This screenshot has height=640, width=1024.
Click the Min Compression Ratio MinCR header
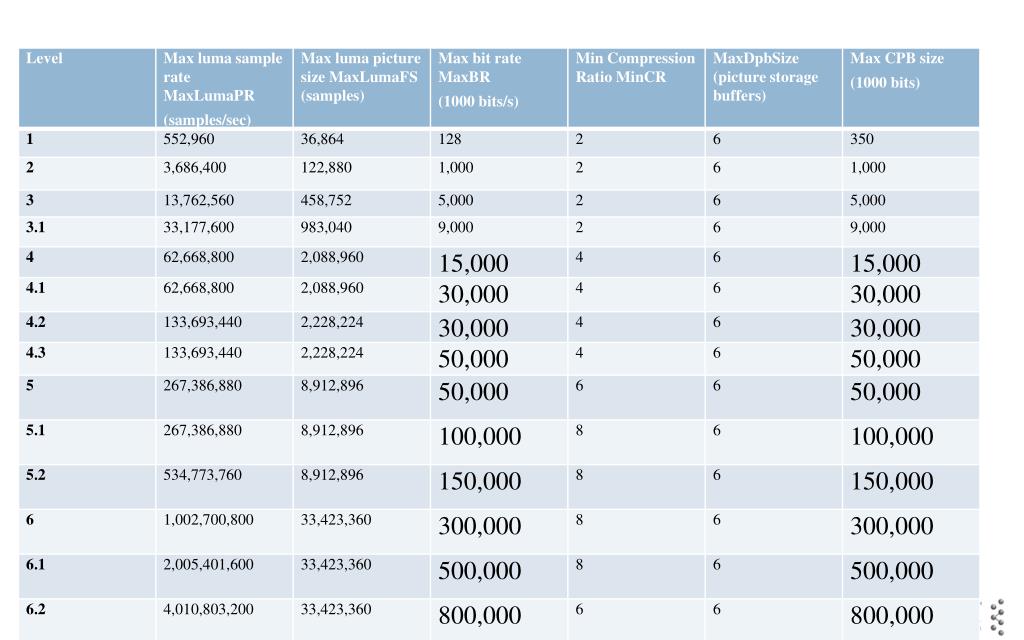636,88
